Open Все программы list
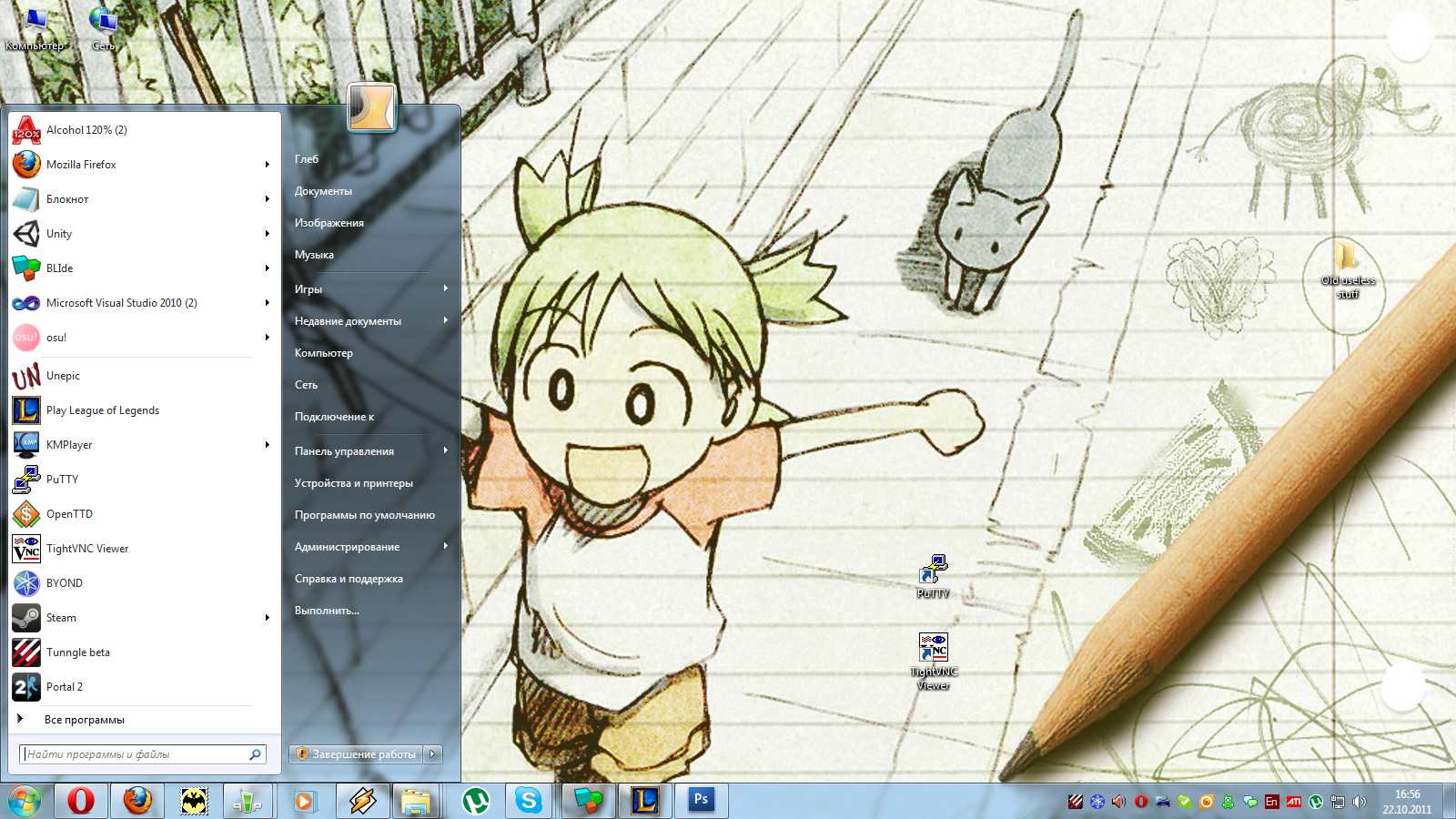 tap(84, 720)
